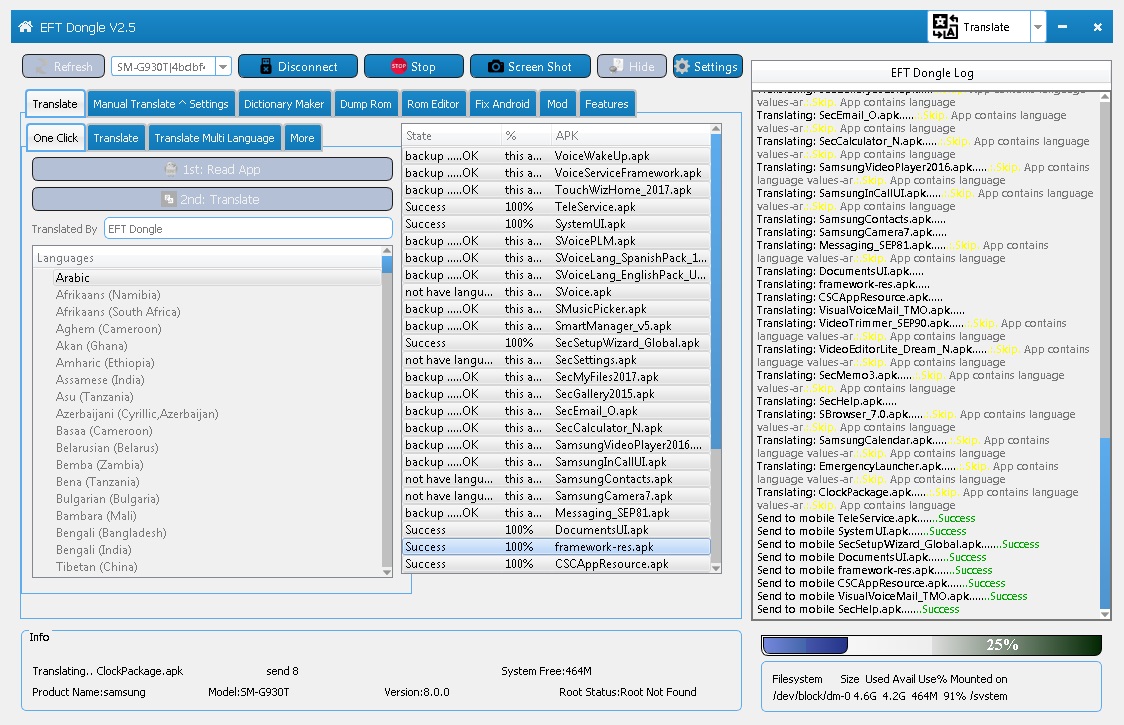Viewport: 1124px width, 725px height.
Task: Select Afrikaans (Namibia) language
Action: coord(108,295)
